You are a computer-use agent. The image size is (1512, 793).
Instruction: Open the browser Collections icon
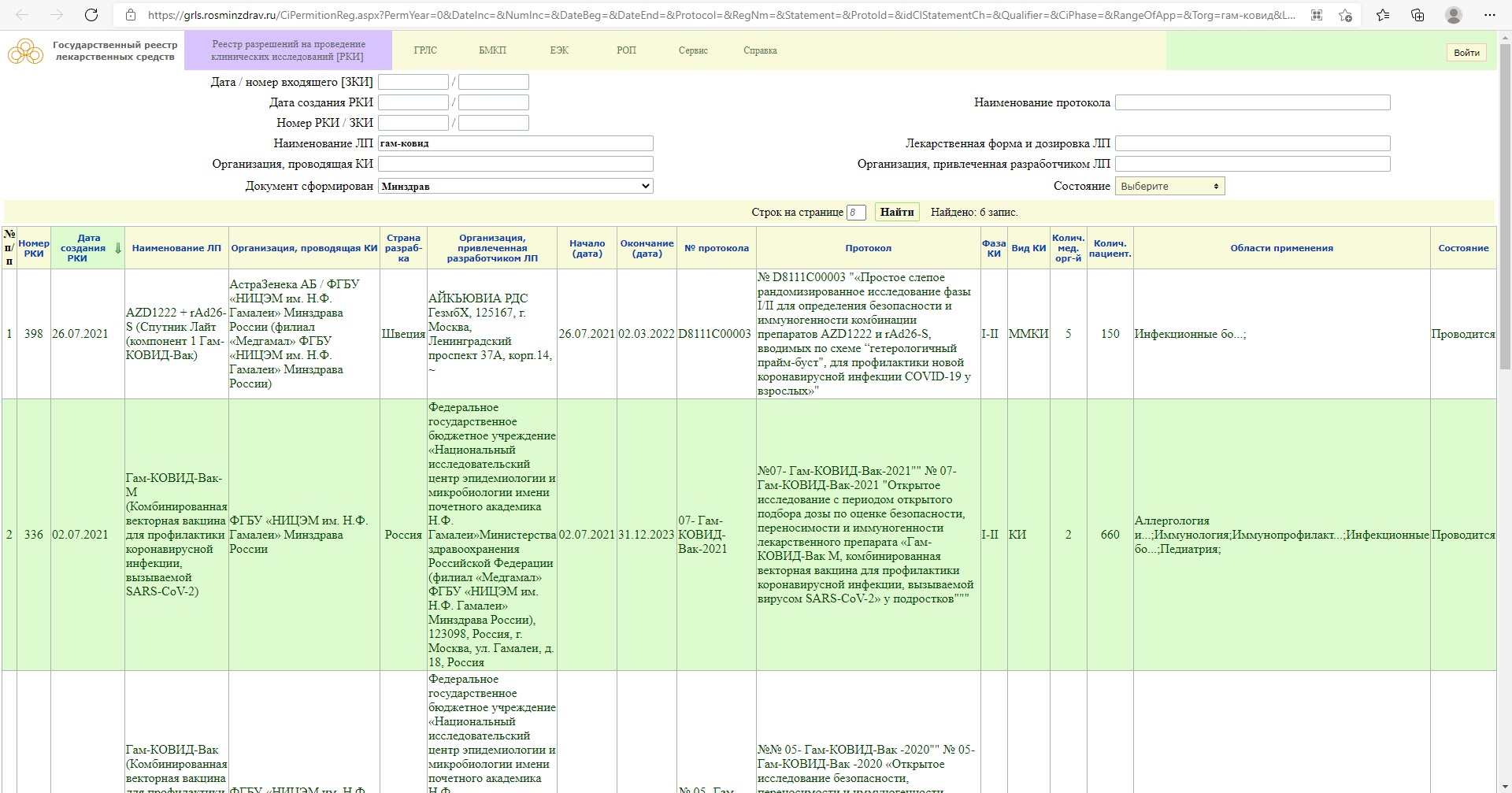pyautogui.click(x=1417, y=15)
